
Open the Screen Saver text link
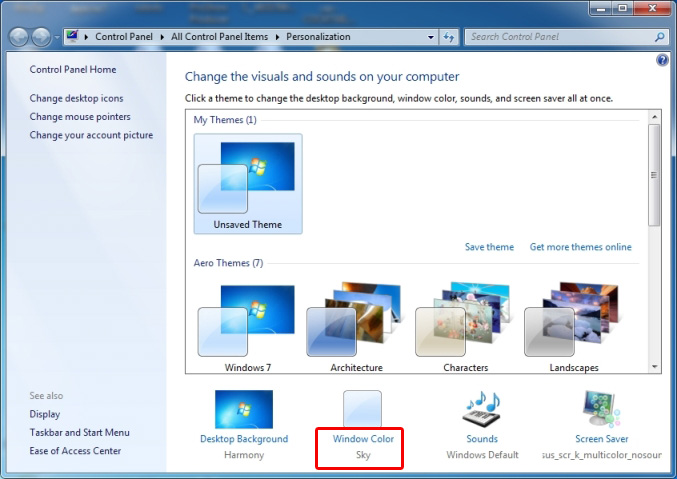pyautogui.click(x=602, y=439)
